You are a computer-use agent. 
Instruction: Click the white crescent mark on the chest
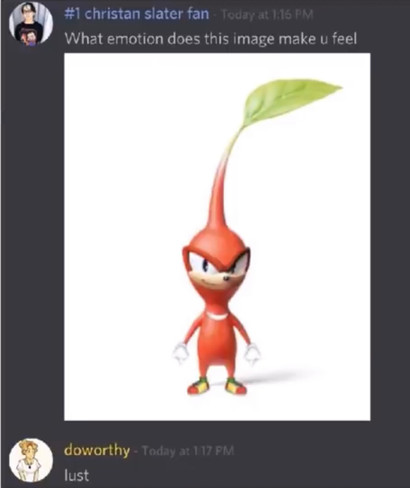pyautogui.click(x=217, y=314)
